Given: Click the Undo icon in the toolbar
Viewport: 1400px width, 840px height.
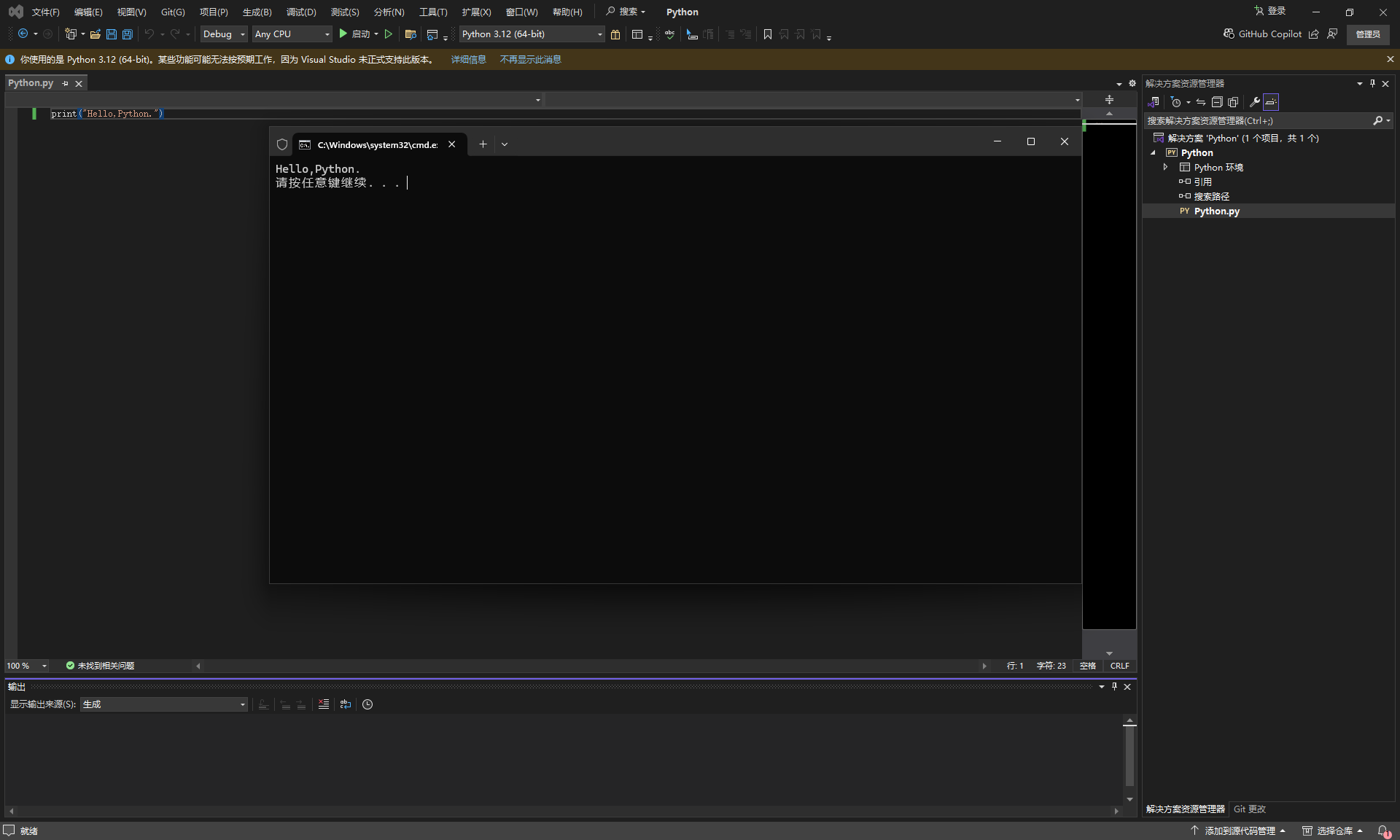Looking at the screenshot, I should tap(148, 34).
